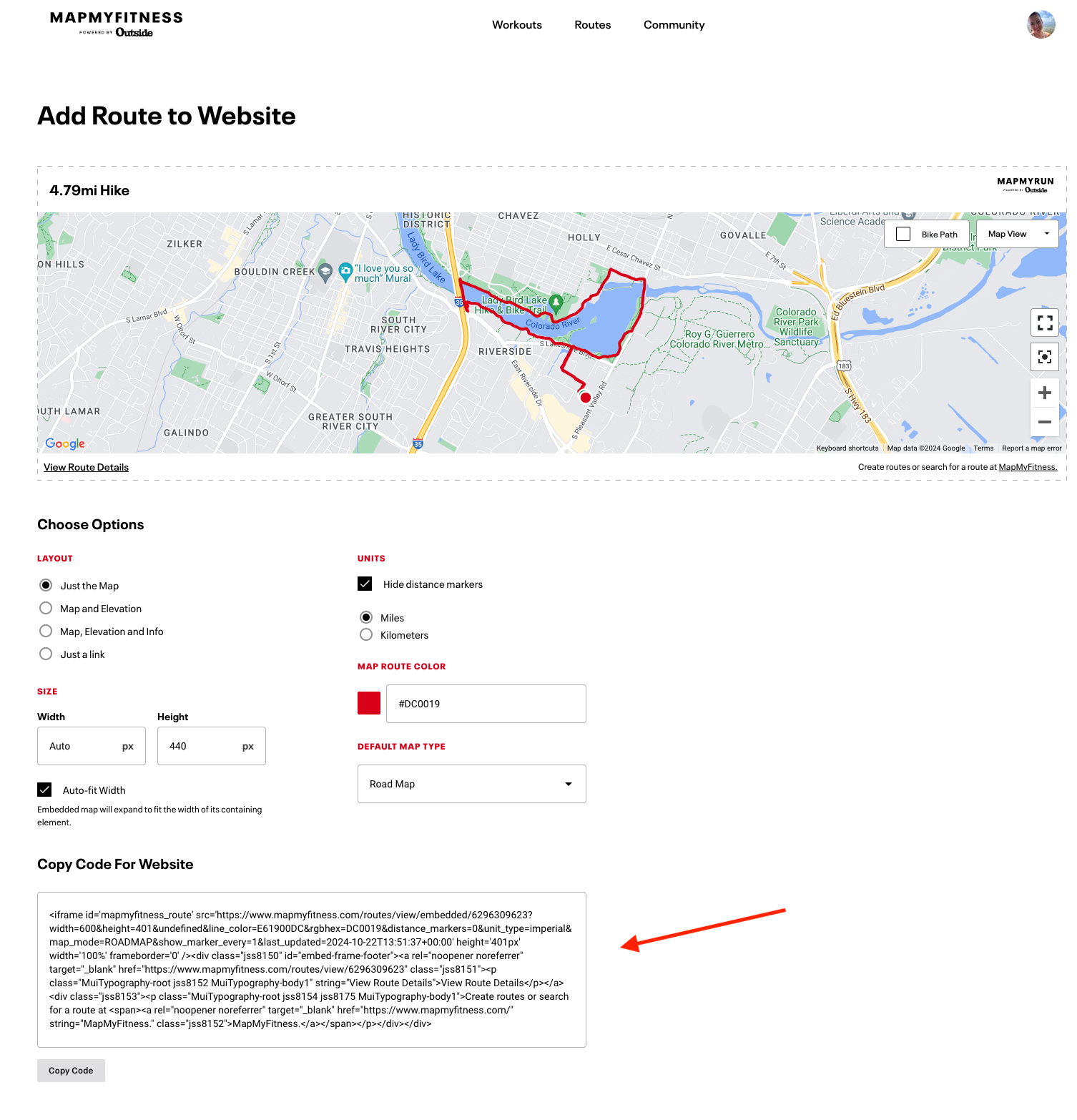1077x1120 pixels.
Task: Open the Workouts menu
Action: point(516,25)
